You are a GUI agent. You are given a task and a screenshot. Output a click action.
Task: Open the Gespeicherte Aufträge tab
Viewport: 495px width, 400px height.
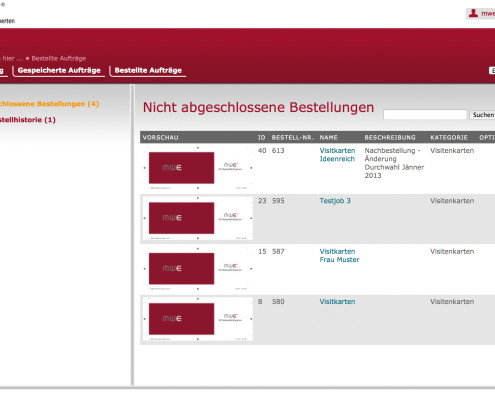[x=59, y=70]
